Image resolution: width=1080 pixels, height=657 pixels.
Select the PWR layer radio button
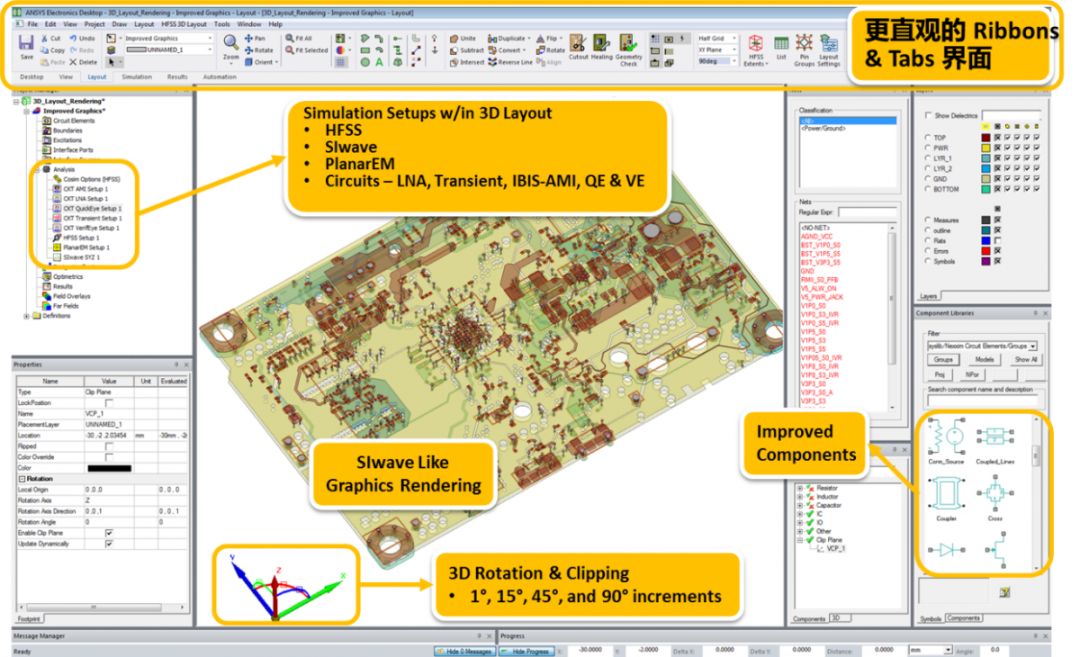(928, 147)
